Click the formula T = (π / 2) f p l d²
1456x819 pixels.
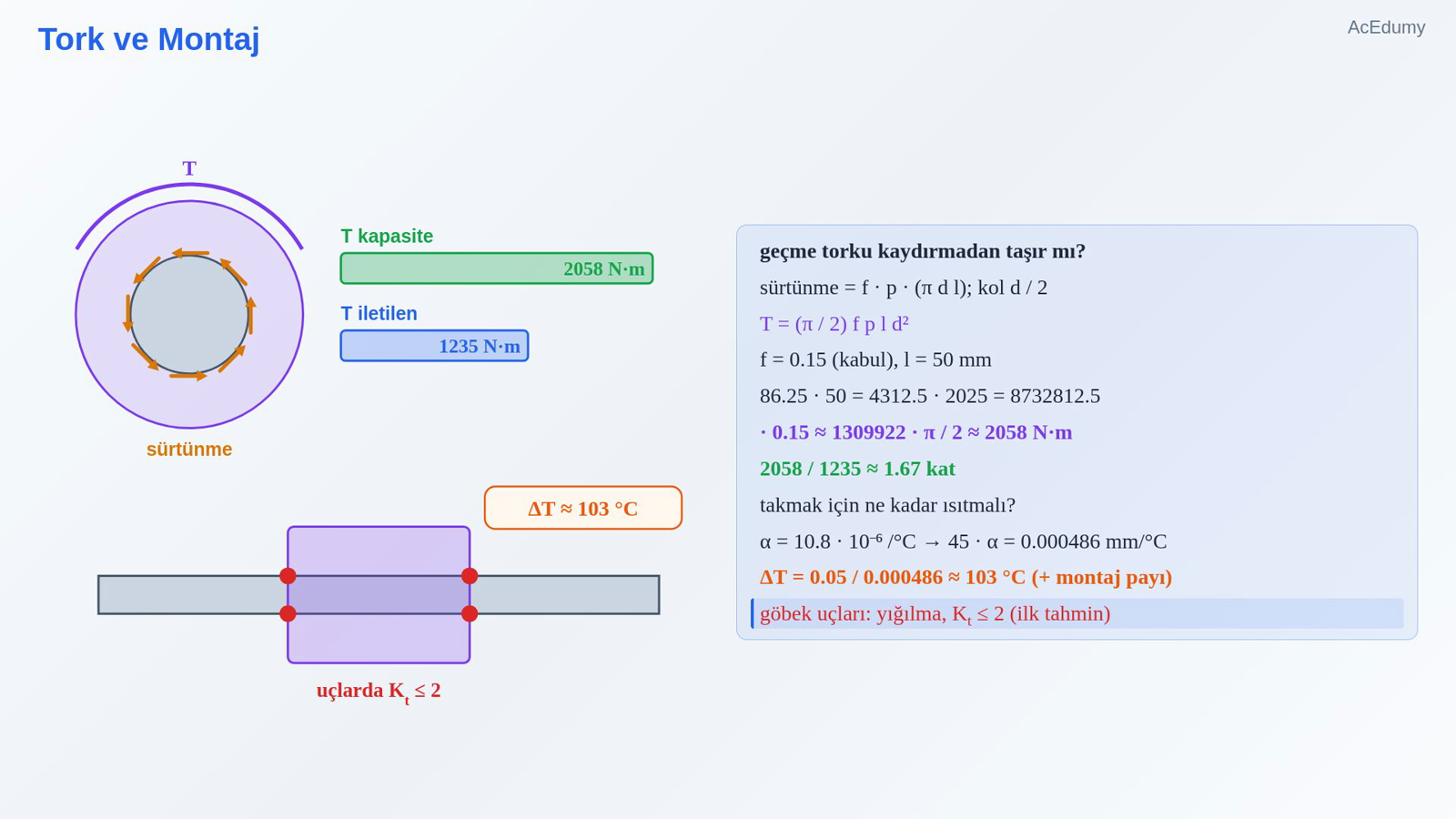[834, 324]
